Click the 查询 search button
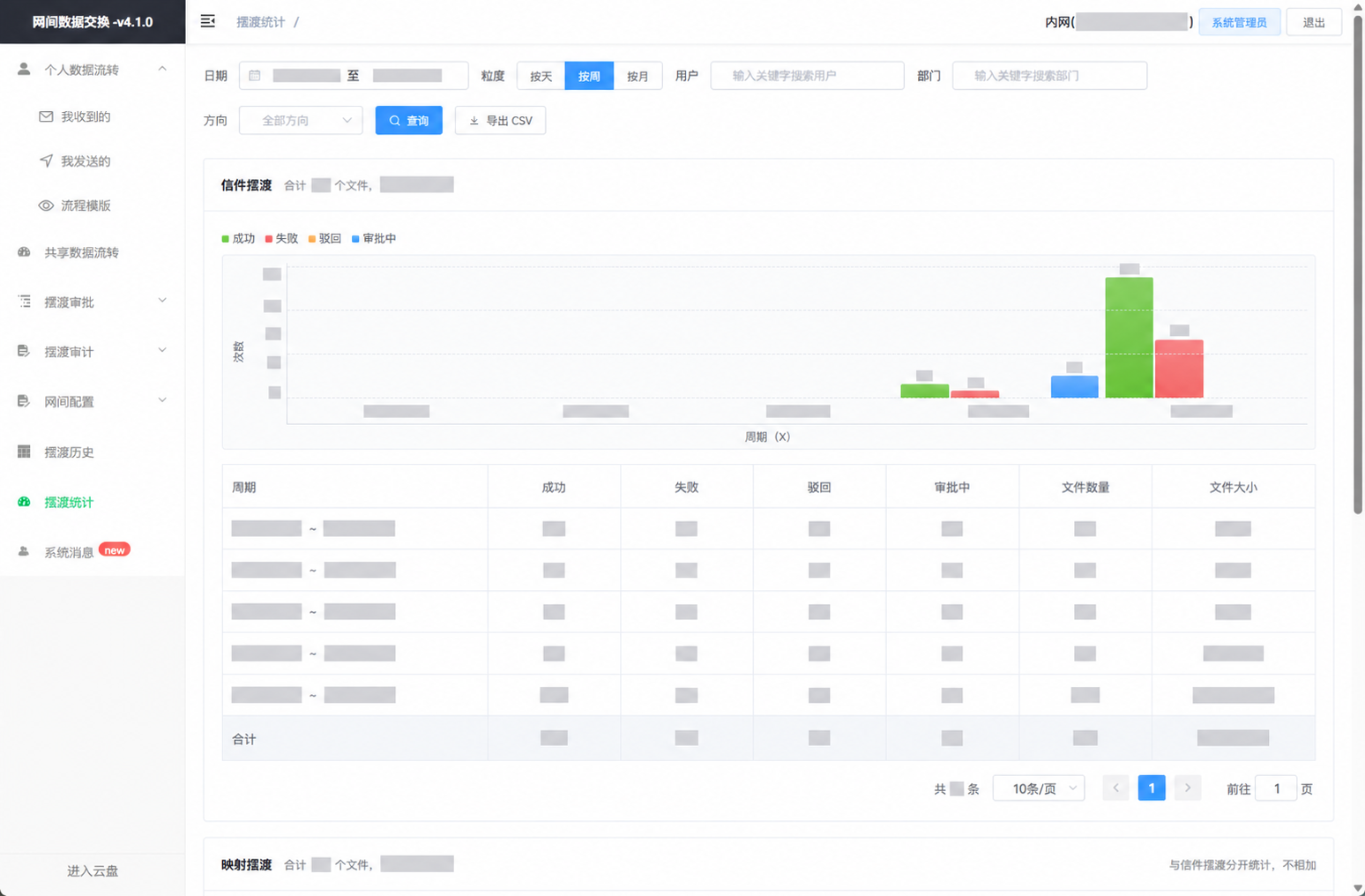This screenshot has width=1365, height=896. [x=409, y=121]
